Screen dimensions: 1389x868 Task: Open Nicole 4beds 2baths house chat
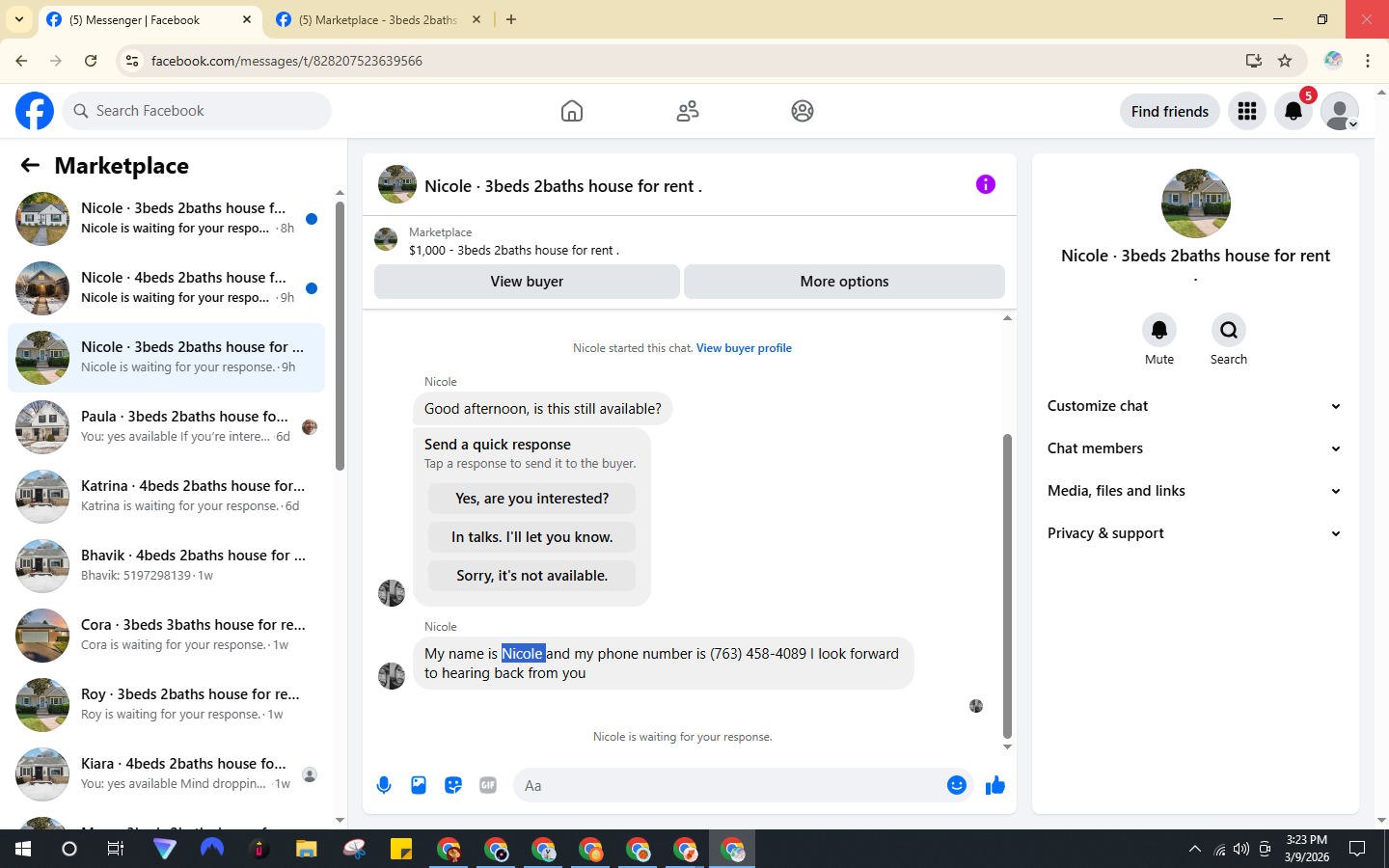point(166,287)
